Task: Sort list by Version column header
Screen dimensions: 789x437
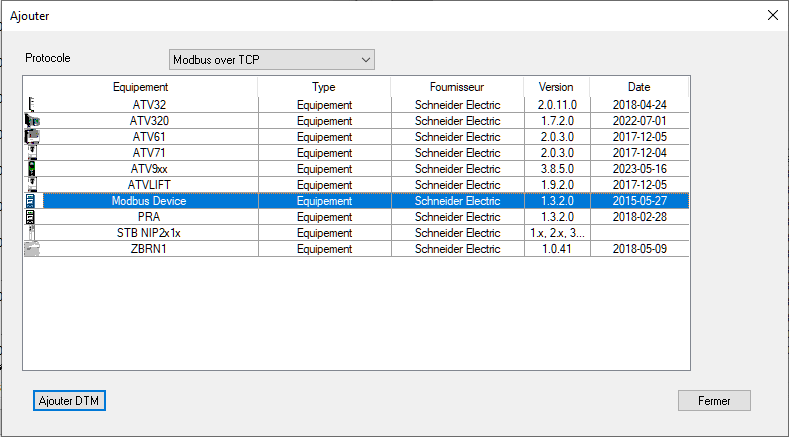Action: click(x=556, y=87)
